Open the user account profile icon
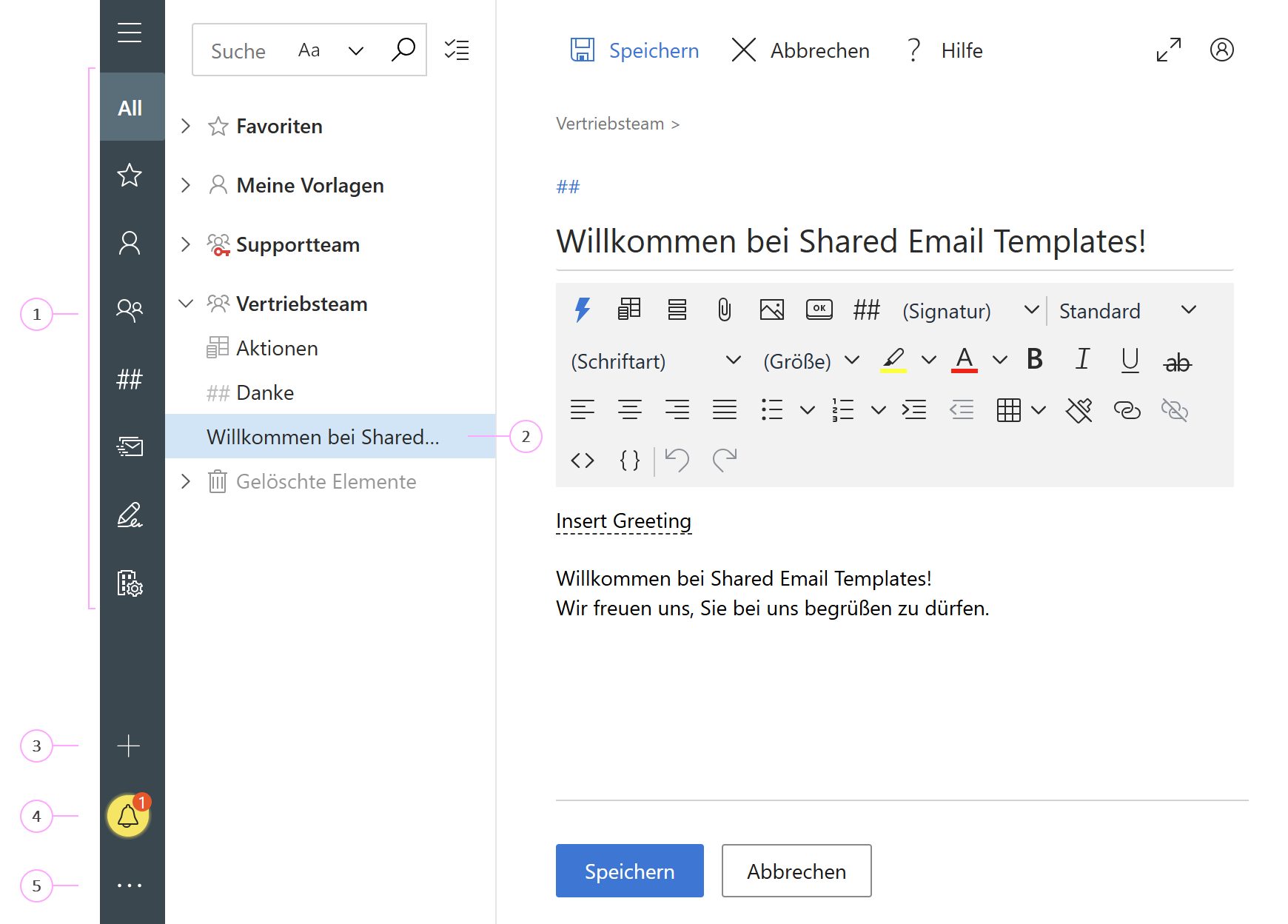Image resolution: width=1288 pixels, height=924 pixels. coord(1222,50)
